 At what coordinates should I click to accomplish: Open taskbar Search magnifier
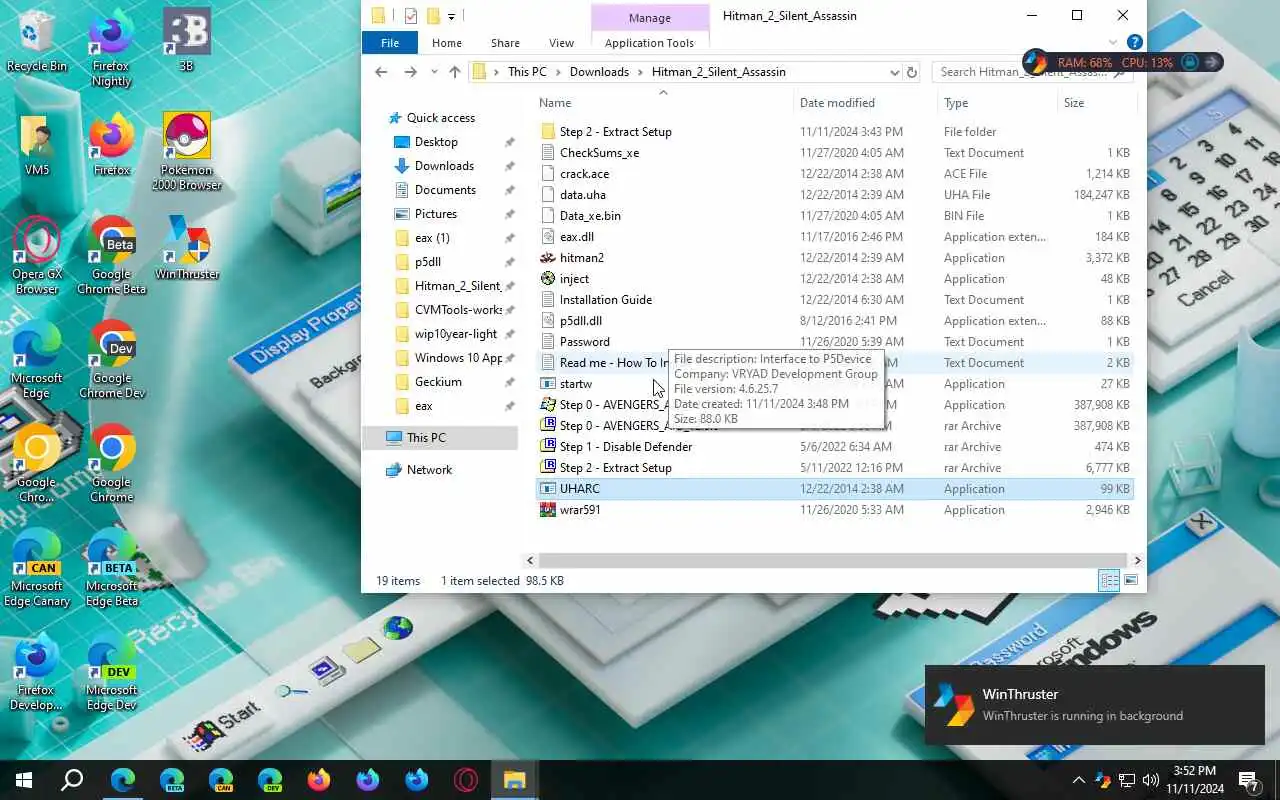coord(72,780)
